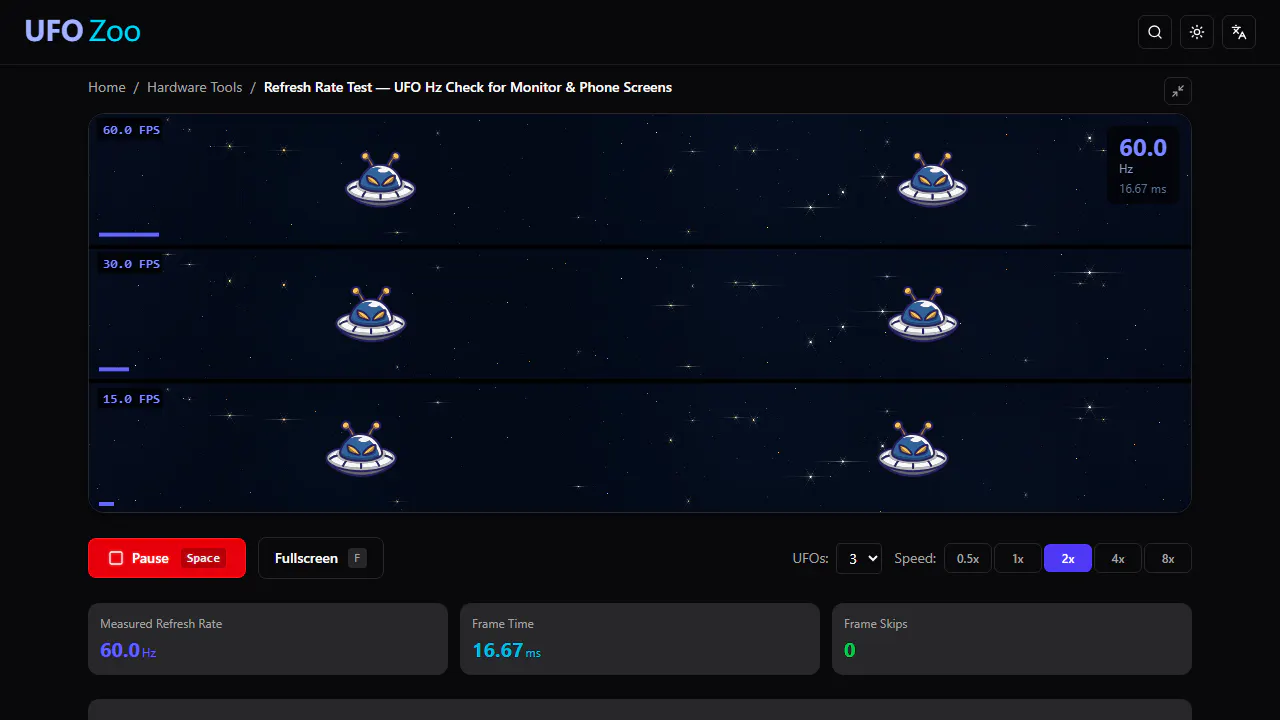This screenshot has height=720, width=1280.
Task: Click the Frame Skips card
Action: coord(1012,639)
